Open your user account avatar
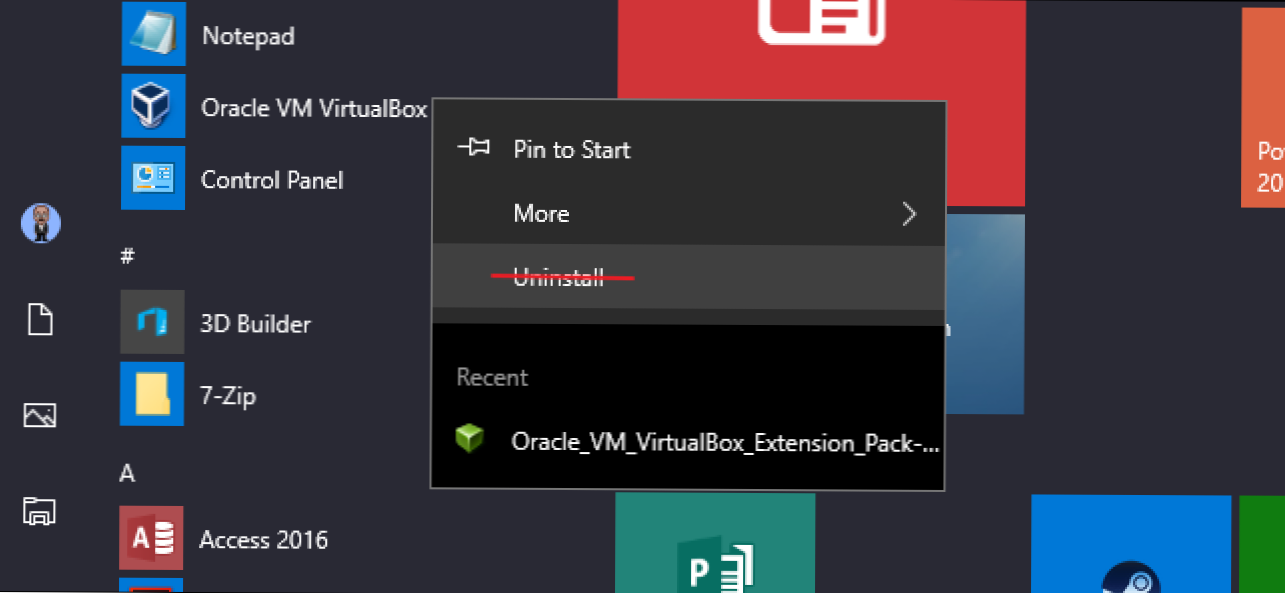 40,223
